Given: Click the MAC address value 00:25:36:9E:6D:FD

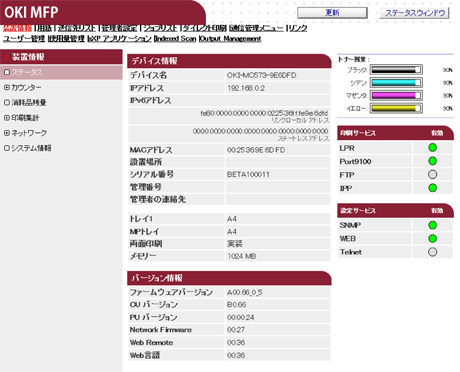Looking at the screenshot, I should 256,150.
